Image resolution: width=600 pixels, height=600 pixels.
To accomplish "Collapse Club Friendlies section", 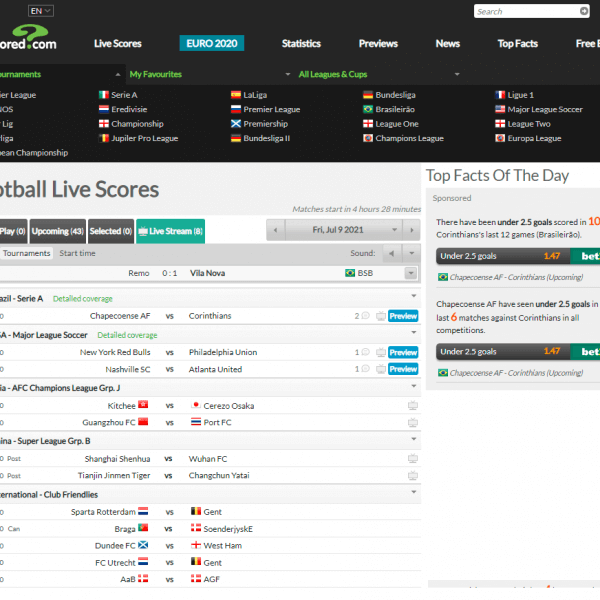I will click(x=414, y=492).
